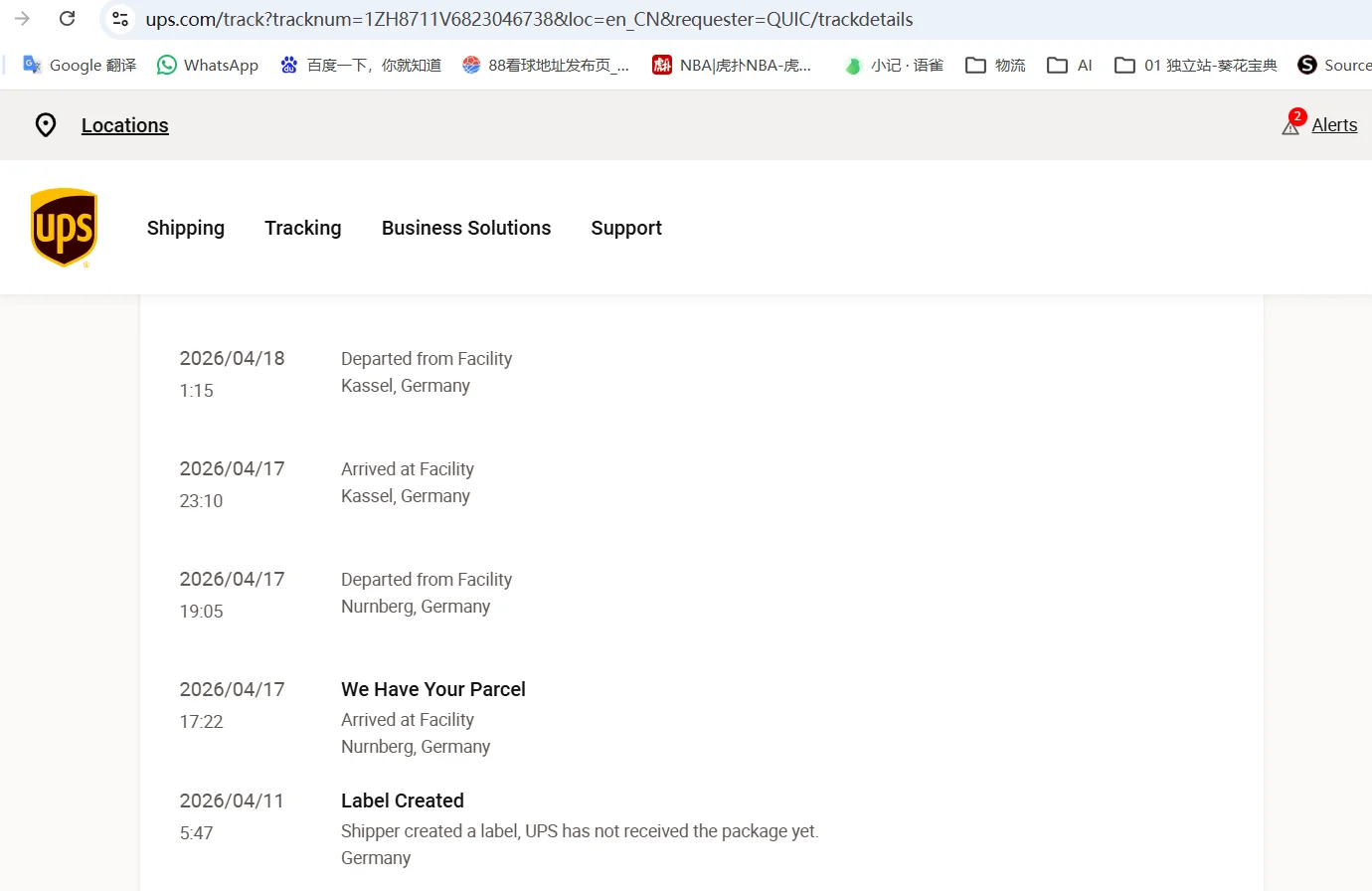
Task: Open the Support menu
Action: [626, 228]
